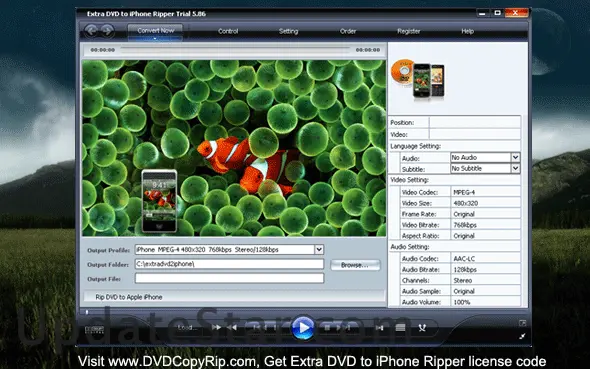This screenshot has height=369, width=590.
Task: Click the top time seek bar
Action: [235, 50]
